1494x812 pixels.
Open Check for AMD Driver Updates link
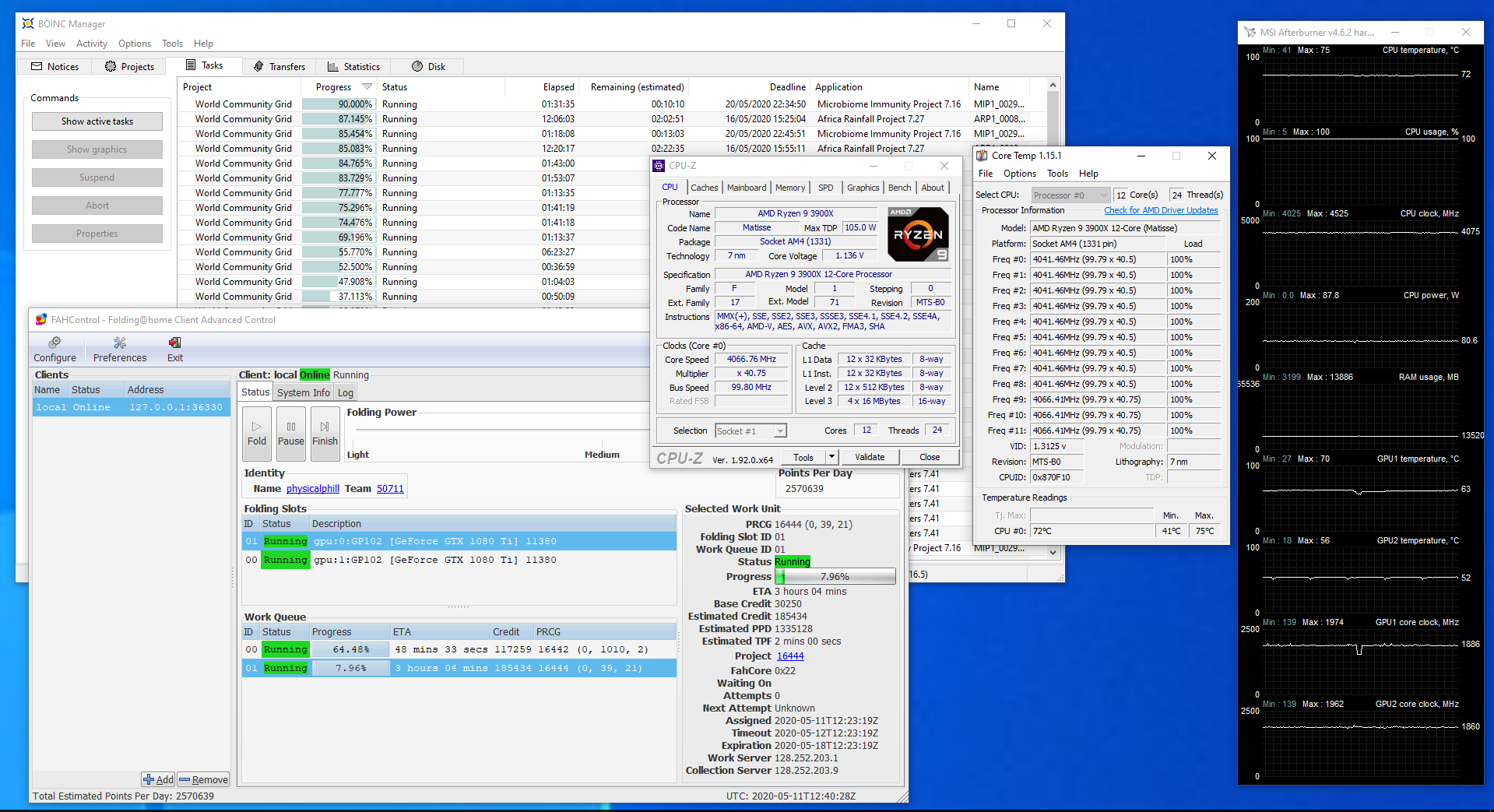tap(1161, 210)
